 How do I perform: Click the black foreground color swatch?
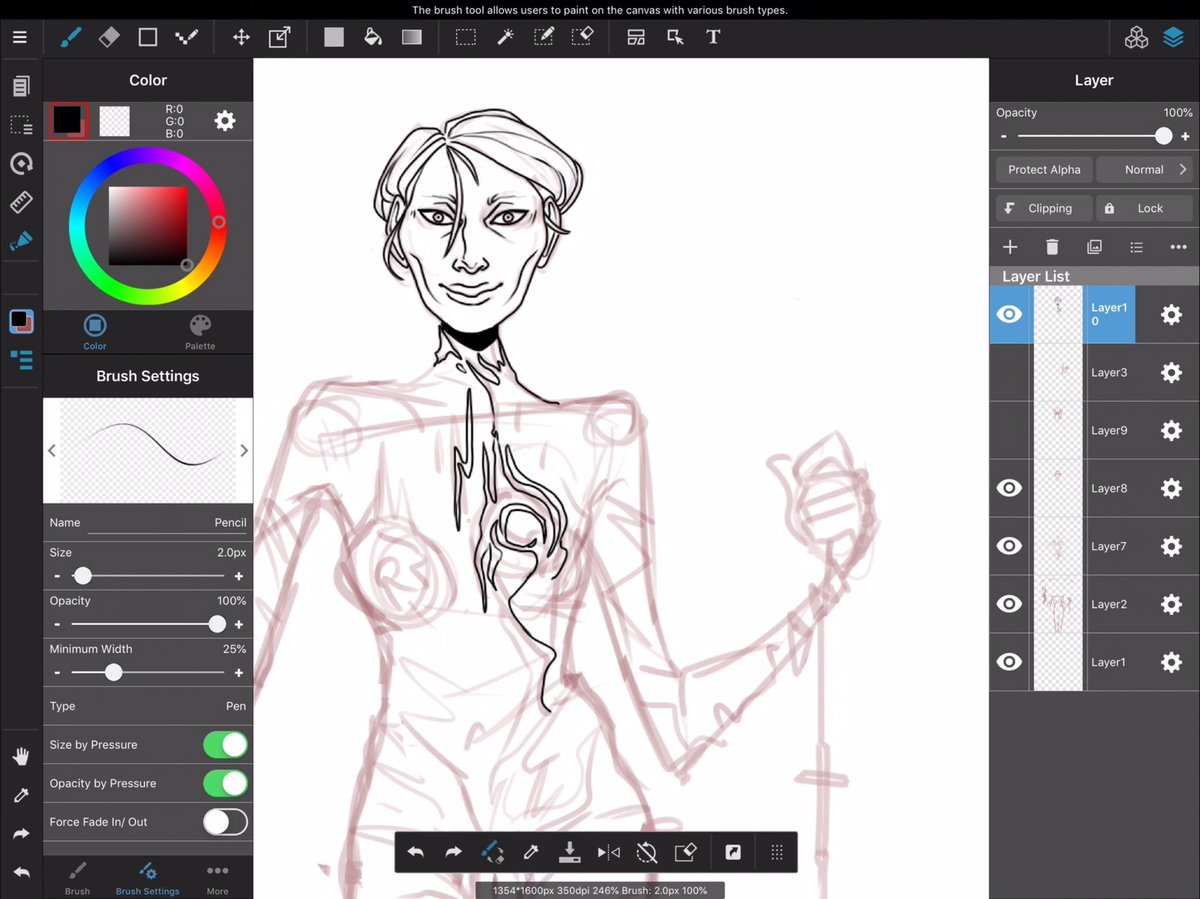(x=69, y=121)
